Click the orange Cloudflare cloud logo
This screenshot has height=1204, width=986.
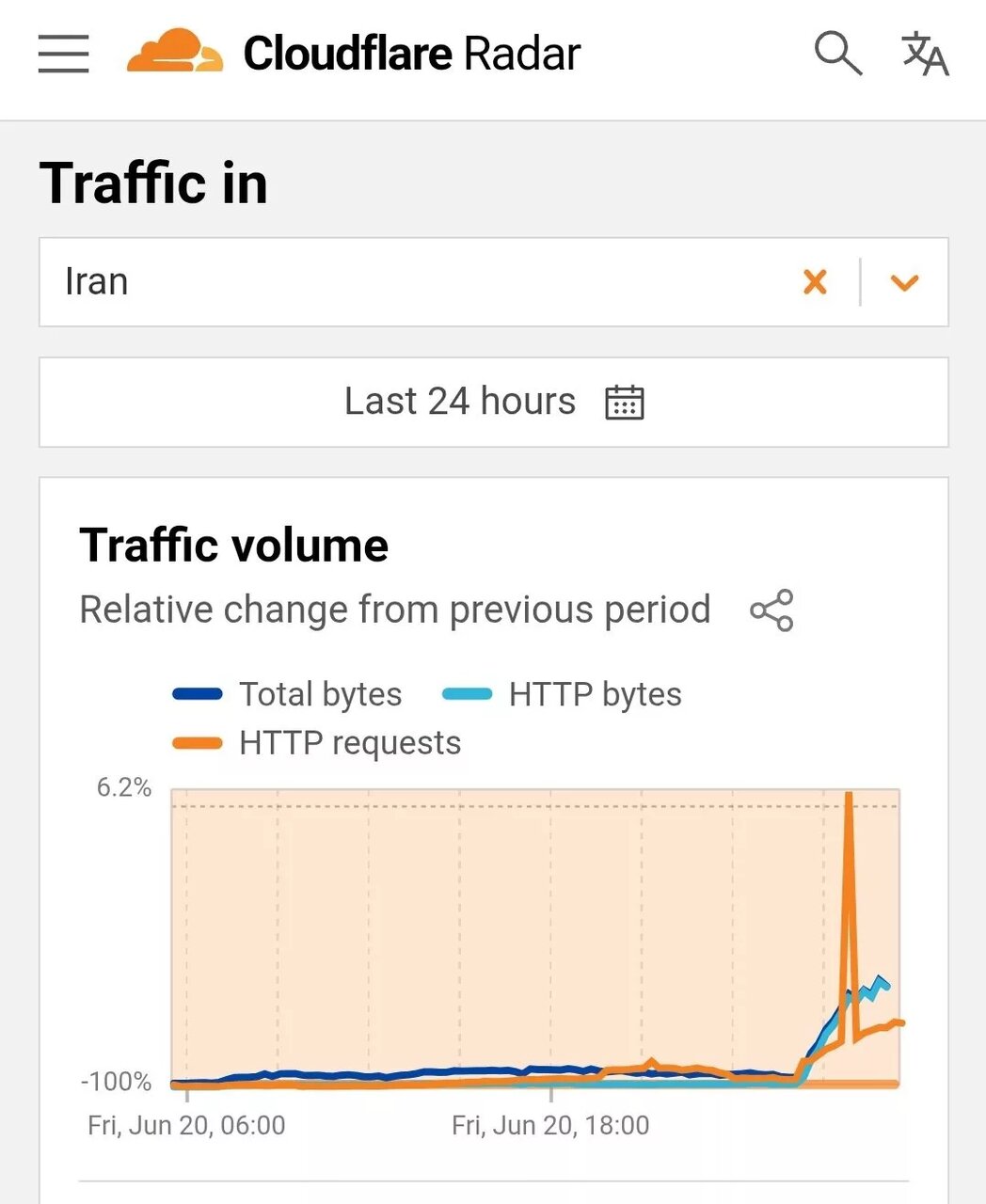(175, 52)
